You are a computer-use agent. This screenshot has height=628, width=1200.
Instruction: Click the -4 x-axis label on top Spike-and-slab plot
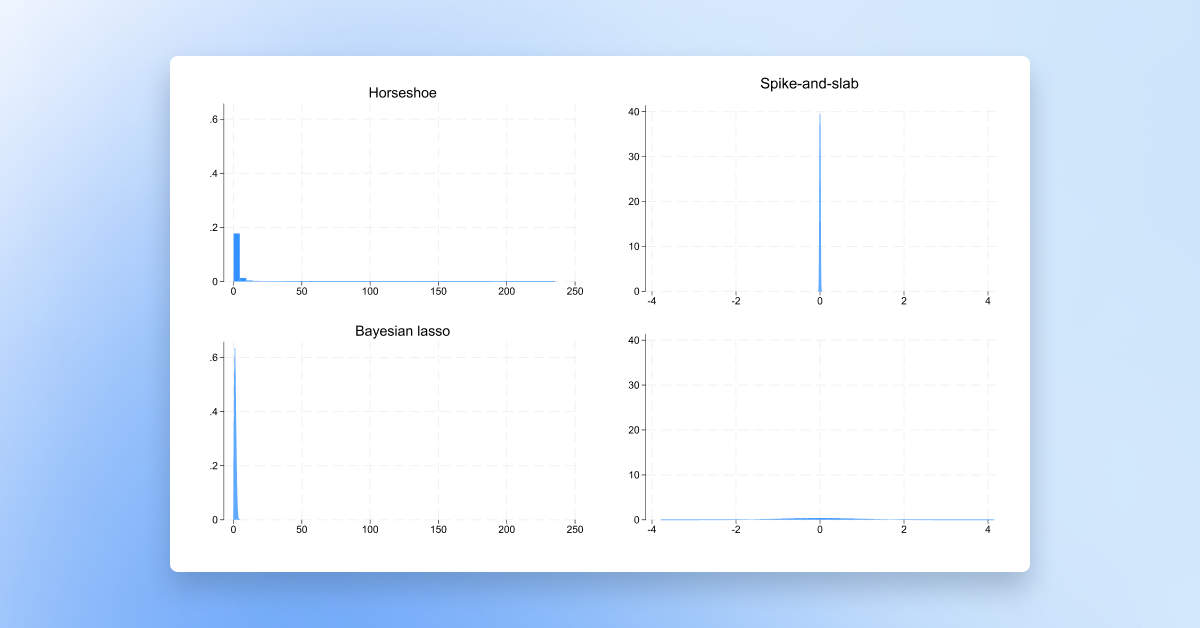pos(651,301)
